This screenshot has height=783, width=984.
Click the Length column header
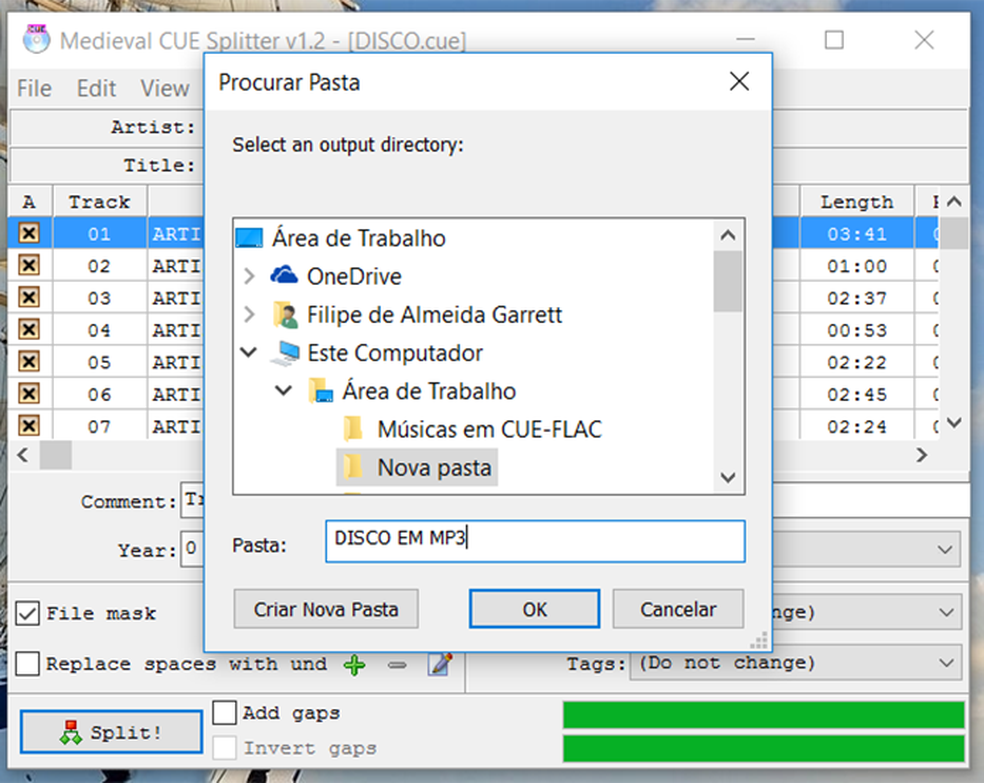(x=857, y=202)
